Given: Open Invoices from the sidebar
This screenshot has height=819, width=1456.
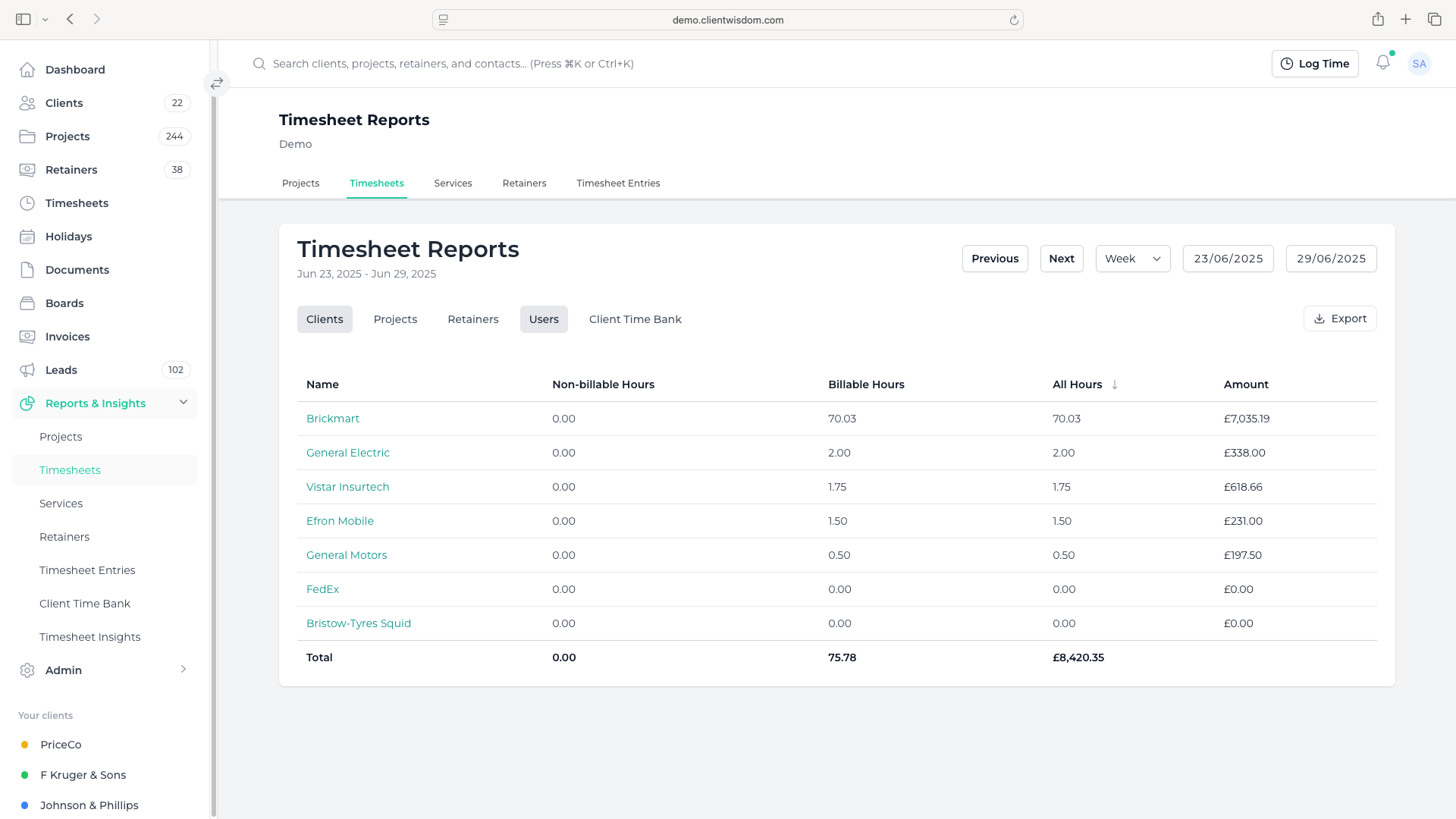Looking at the screenshot, I should pos(67,337).
